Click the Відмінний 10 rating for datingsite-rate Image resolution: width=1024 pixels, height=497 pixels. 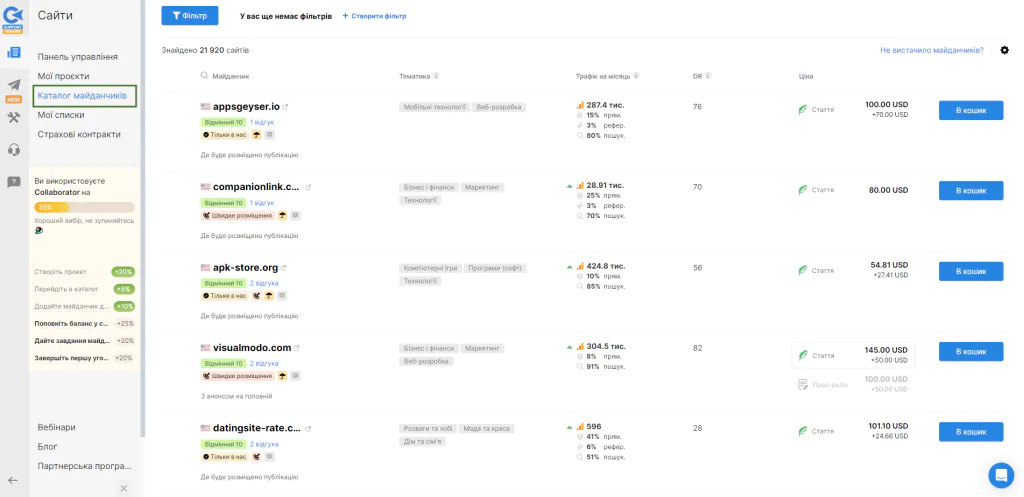(223, 444)
